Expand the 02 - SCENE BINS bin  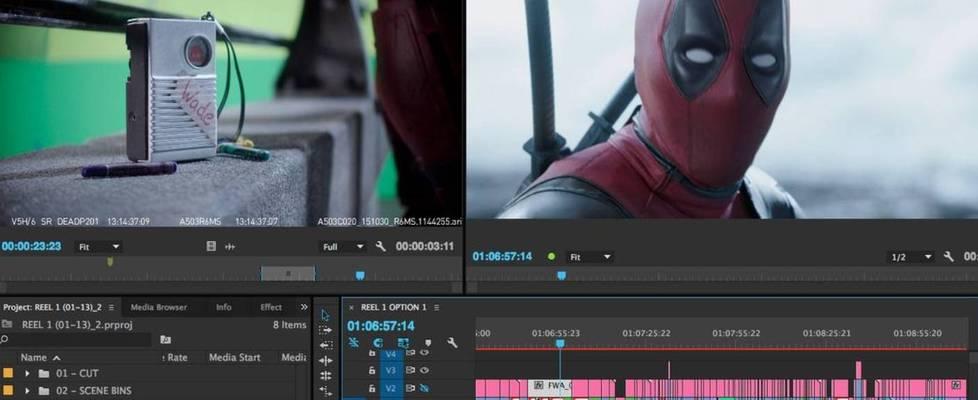pos(27,391)
